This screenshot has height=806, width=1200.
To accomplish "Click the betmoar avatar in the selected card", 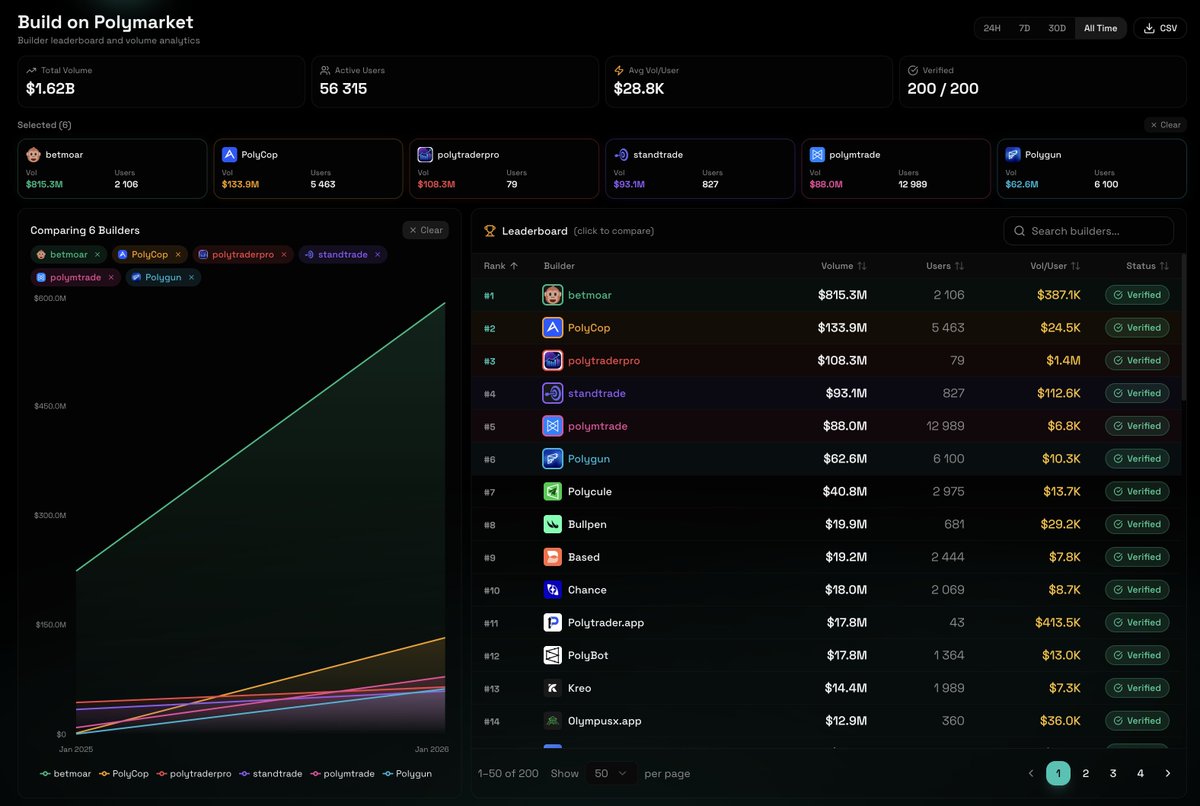I will (33, 155).
